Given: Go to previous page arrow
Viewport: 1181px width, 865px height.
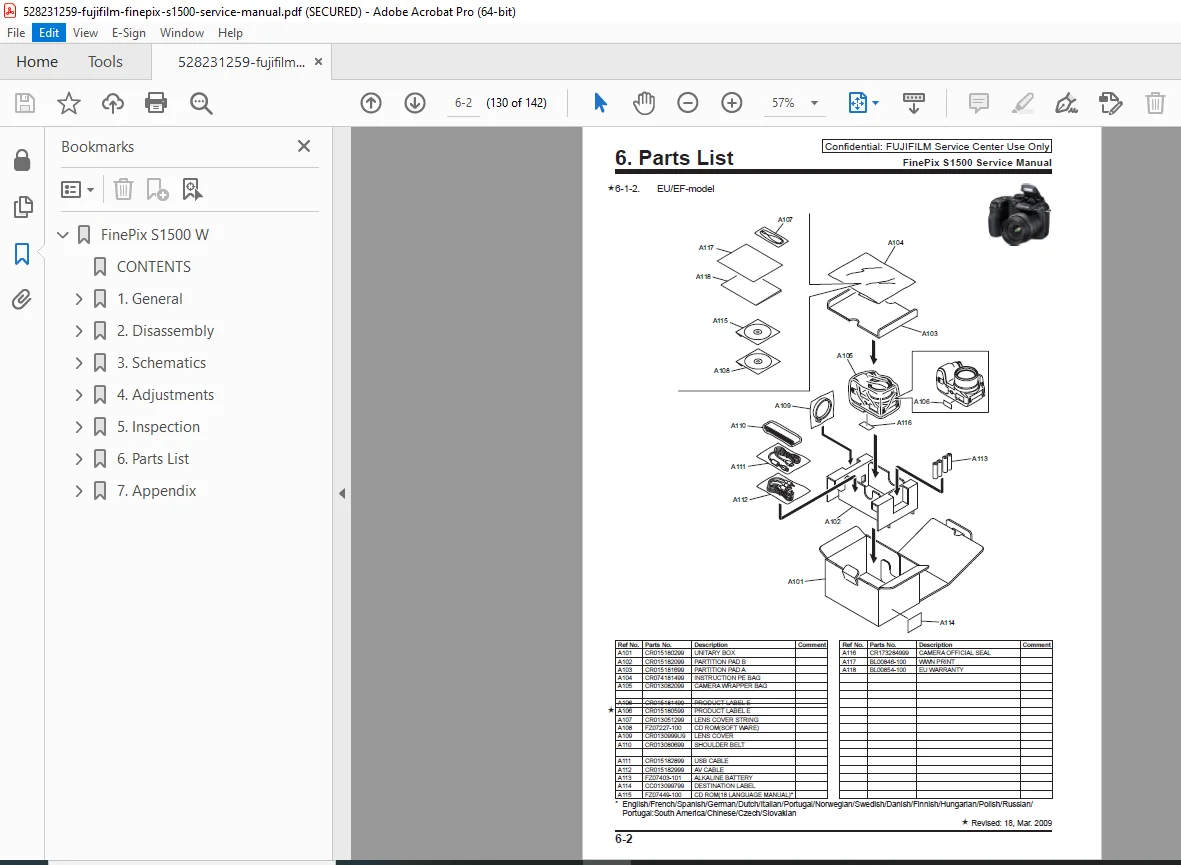Looking at the screenshot, I should [x=371, y=102].
